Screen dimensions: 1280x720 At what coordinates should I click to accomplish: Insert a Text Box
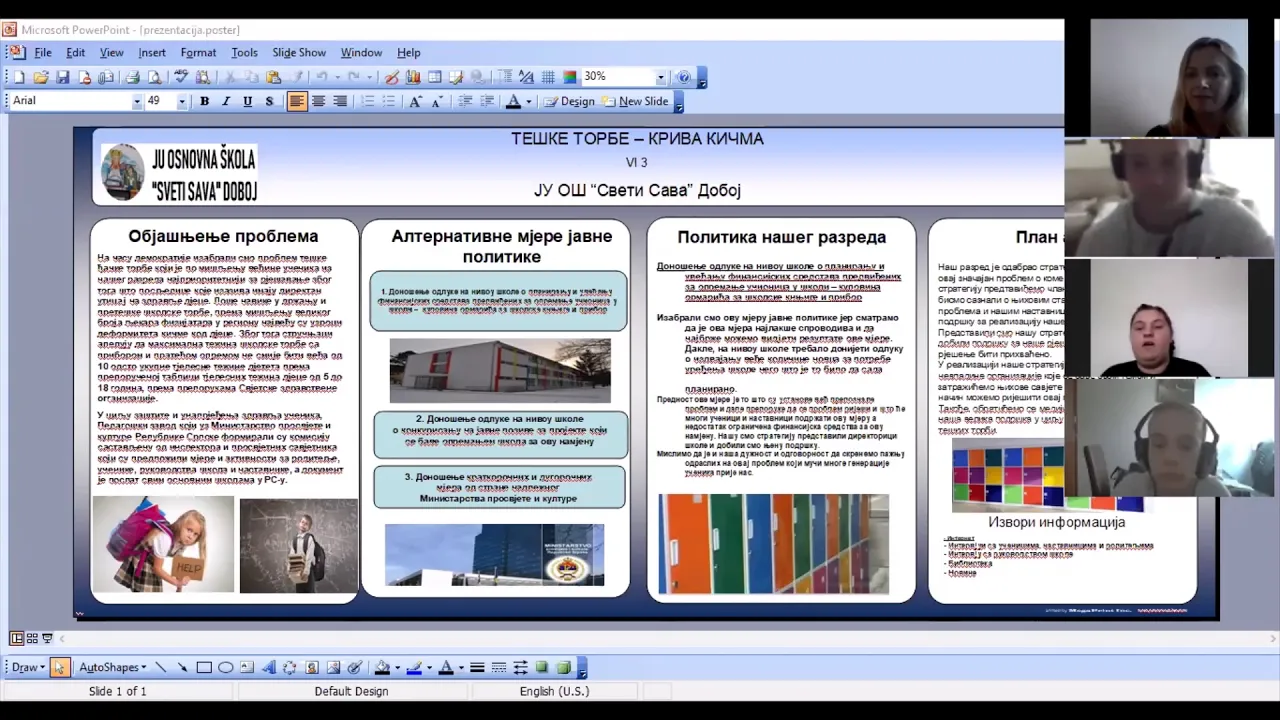pyautogui.click(x=247, y=667)
